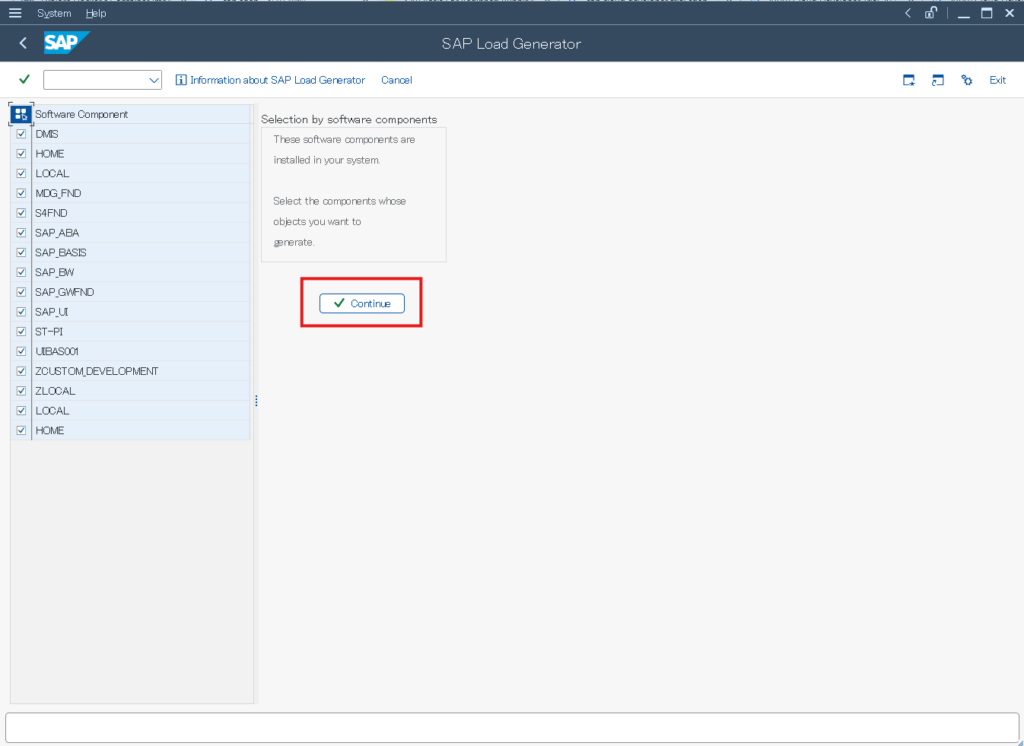Open GUI options via the gear icon
This screenshot has height=746, width=1024.
966,80
